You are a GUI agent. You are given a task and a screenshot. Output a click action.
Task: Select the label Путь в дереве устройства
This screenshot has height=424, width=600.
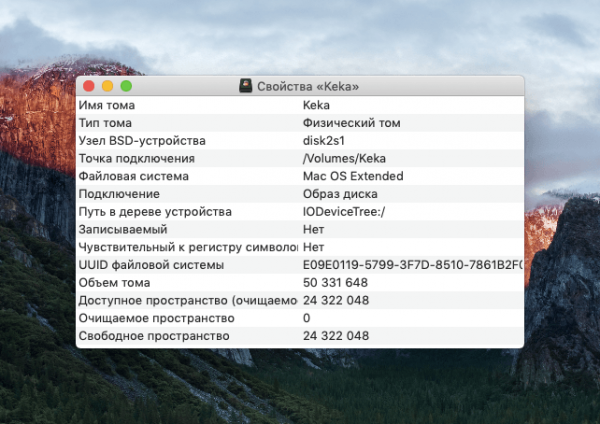(x=155, y=212)
